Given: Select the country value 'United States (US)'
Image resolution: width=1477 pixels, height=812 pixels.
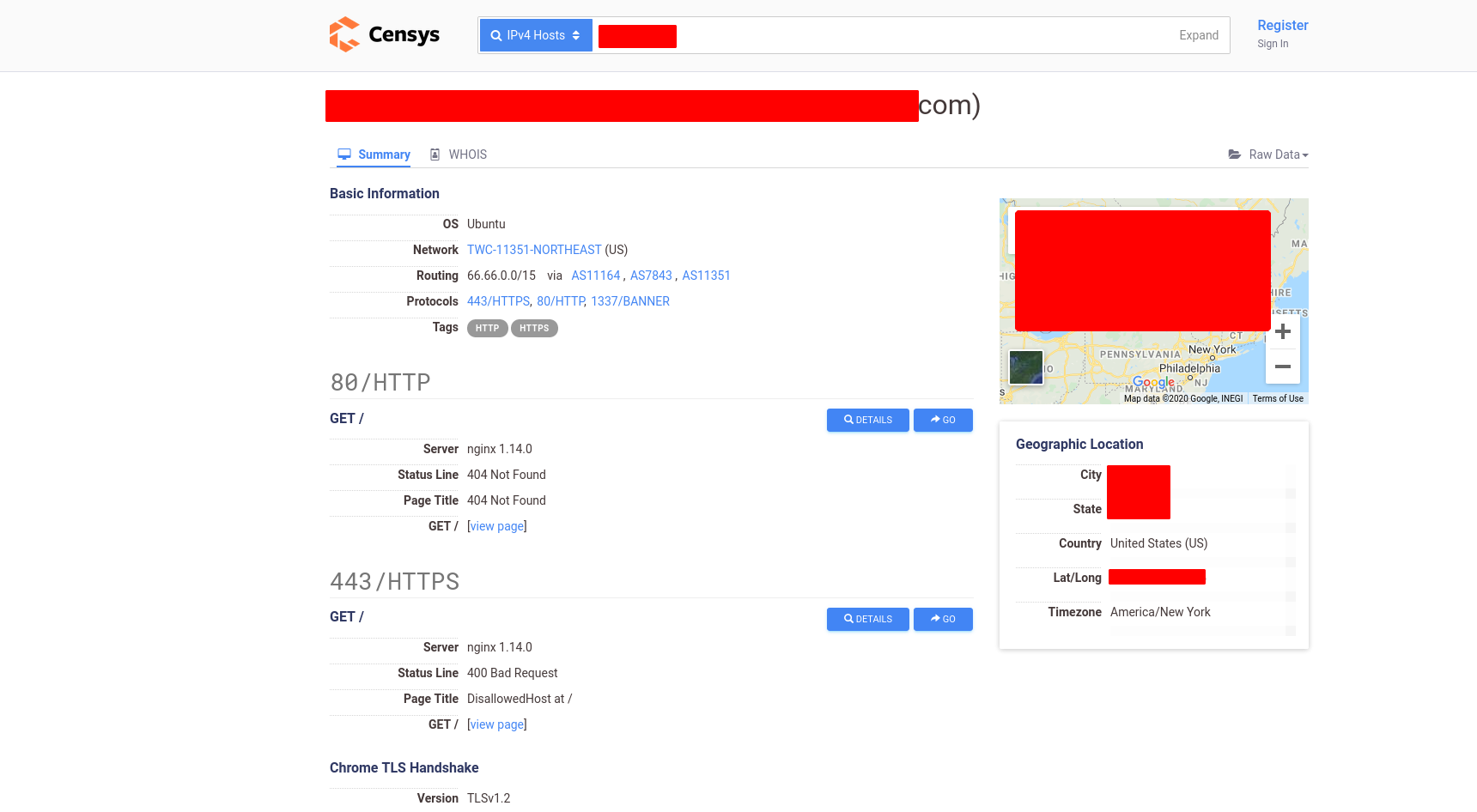Looking at the screenshot, I should pyautogui.click(x=1159, y=543).
